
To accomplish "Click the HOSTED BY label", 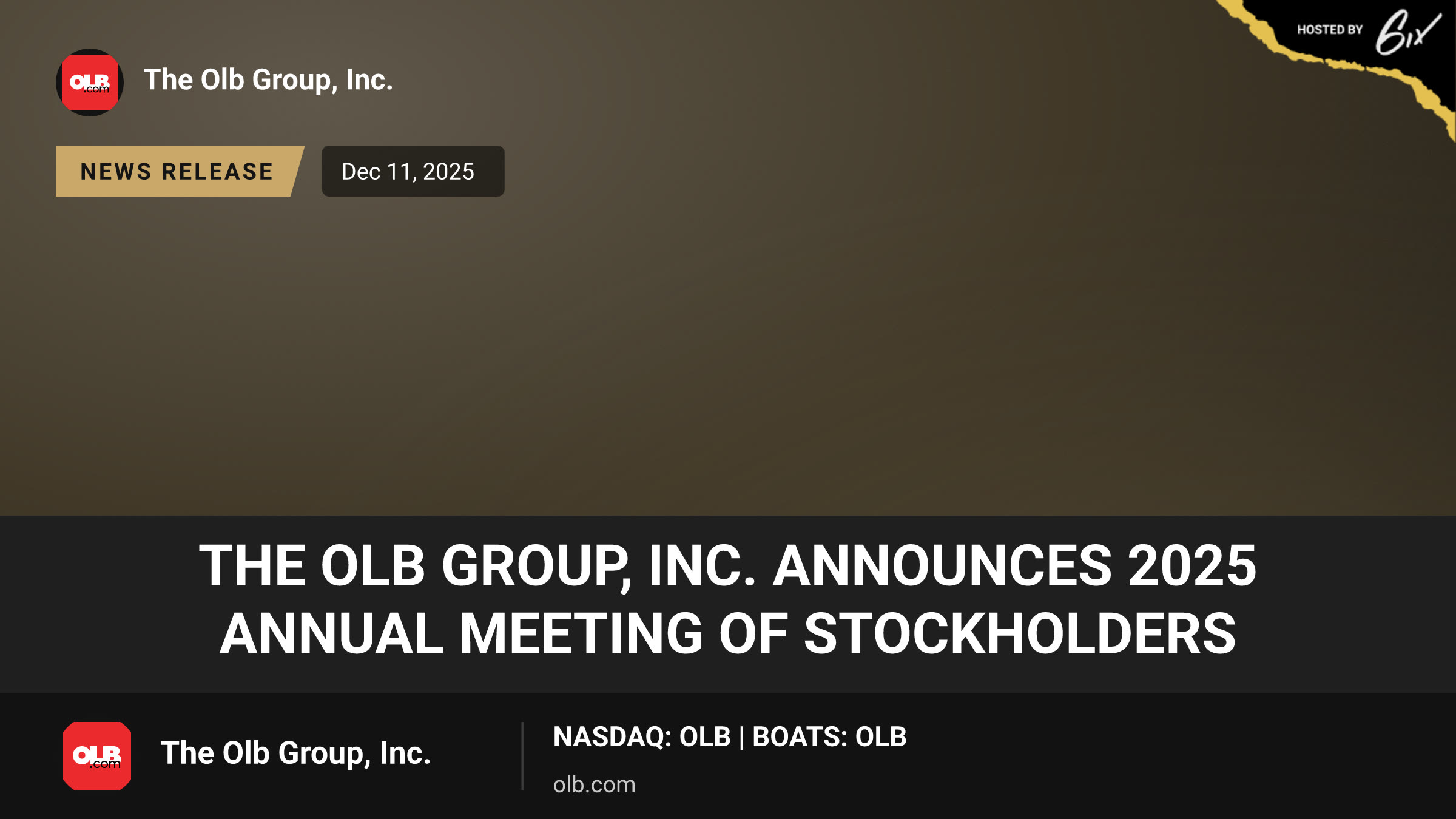I will click(x=1330, y=30).
